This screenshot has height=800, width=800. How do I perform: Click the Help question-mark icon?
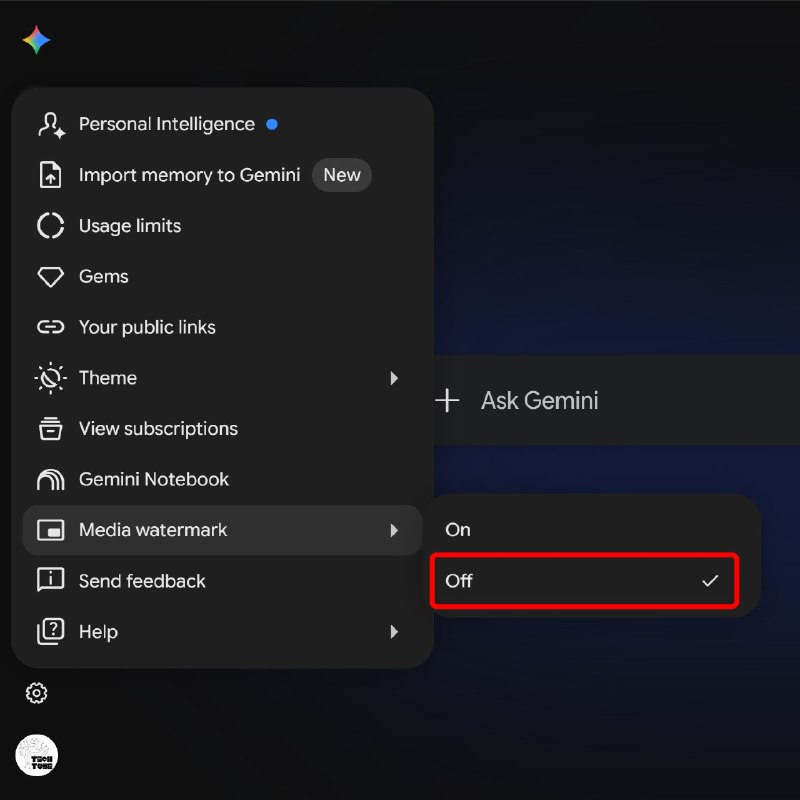(51, 632)
